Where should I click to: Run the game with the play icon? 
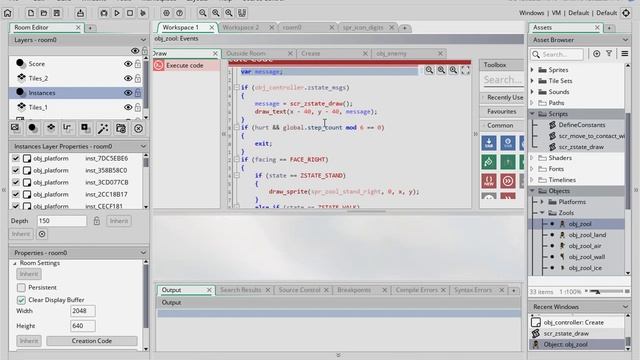[x=117, y=13]
